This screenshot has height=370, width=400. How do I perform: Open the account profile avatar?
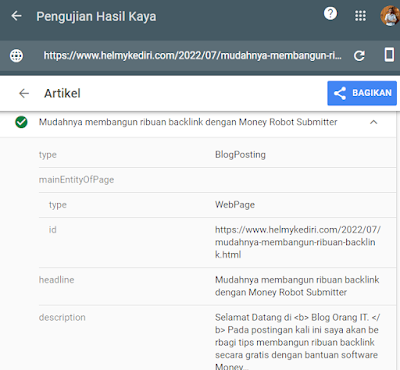(390, 16)
